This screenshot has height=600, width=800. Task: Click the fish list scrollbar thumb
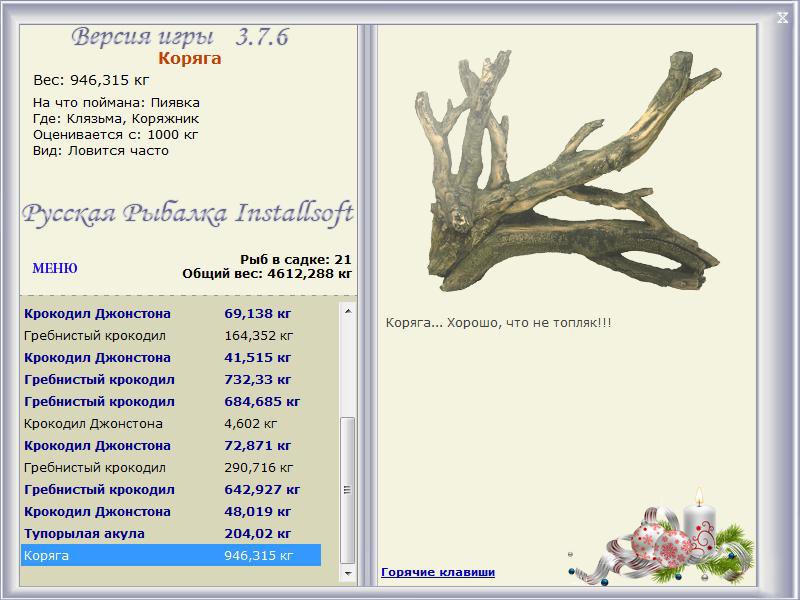point(348,489)
